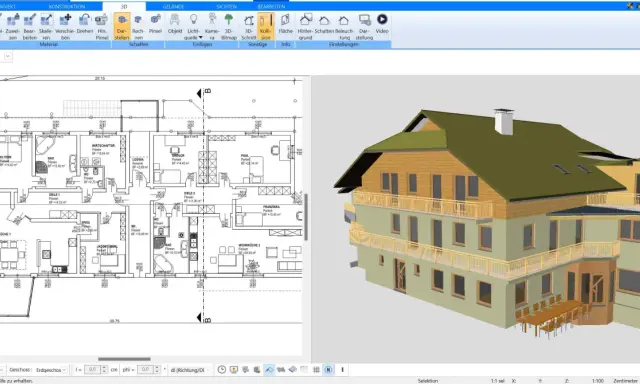The width and height of the screenshot is (640, 384).
Task: Click the l value stepper arrows
Action: coord(104,370)
